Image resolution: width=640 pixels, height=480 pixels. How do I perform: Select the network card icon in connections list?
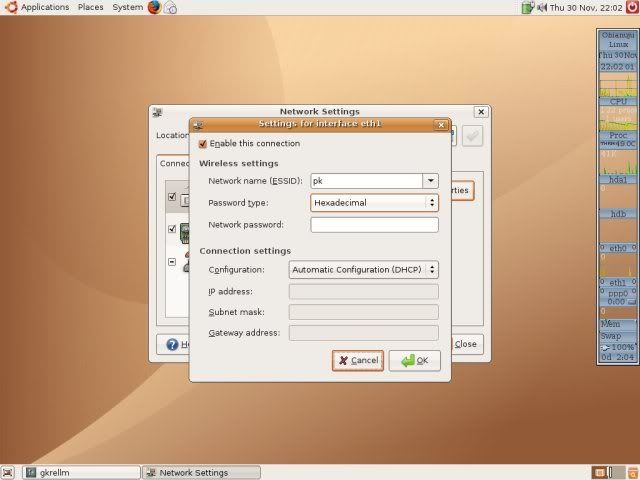click(184, 233)
